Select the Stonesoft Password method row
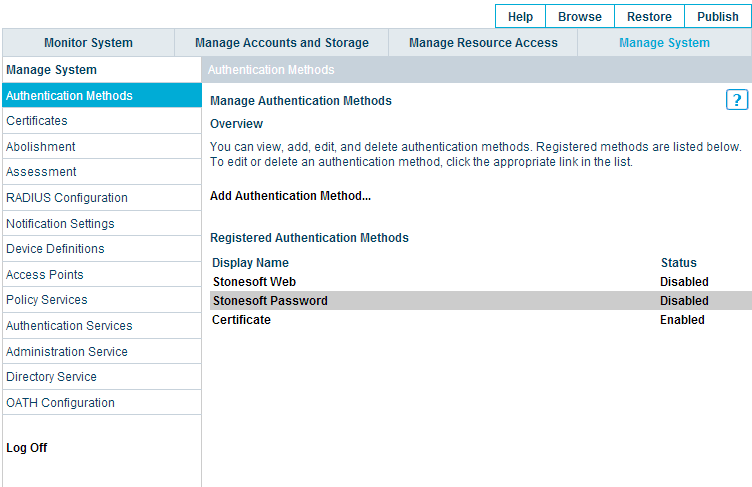 [270, 301]
